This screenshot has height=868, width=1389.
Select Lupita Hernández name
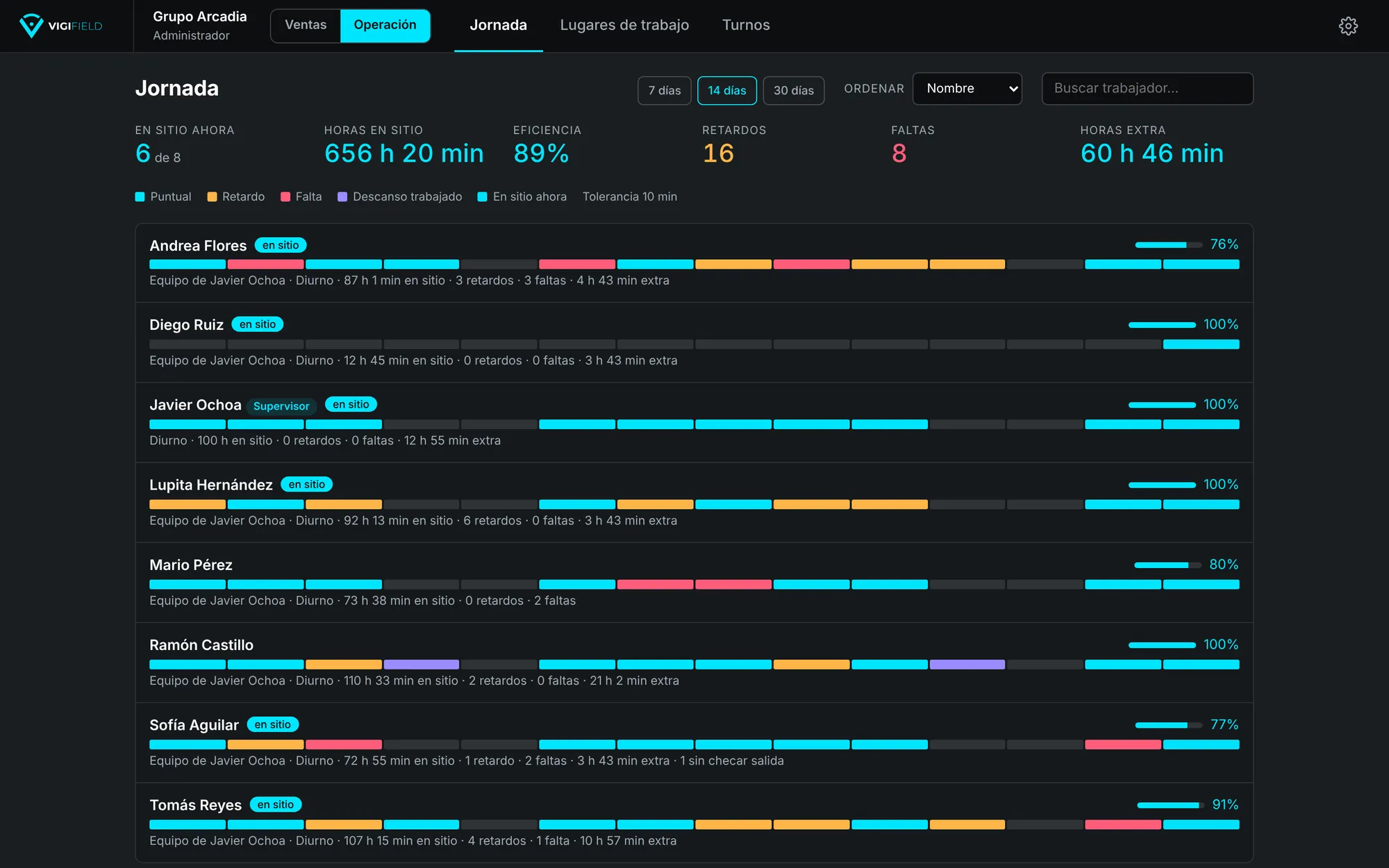point(211,485)
